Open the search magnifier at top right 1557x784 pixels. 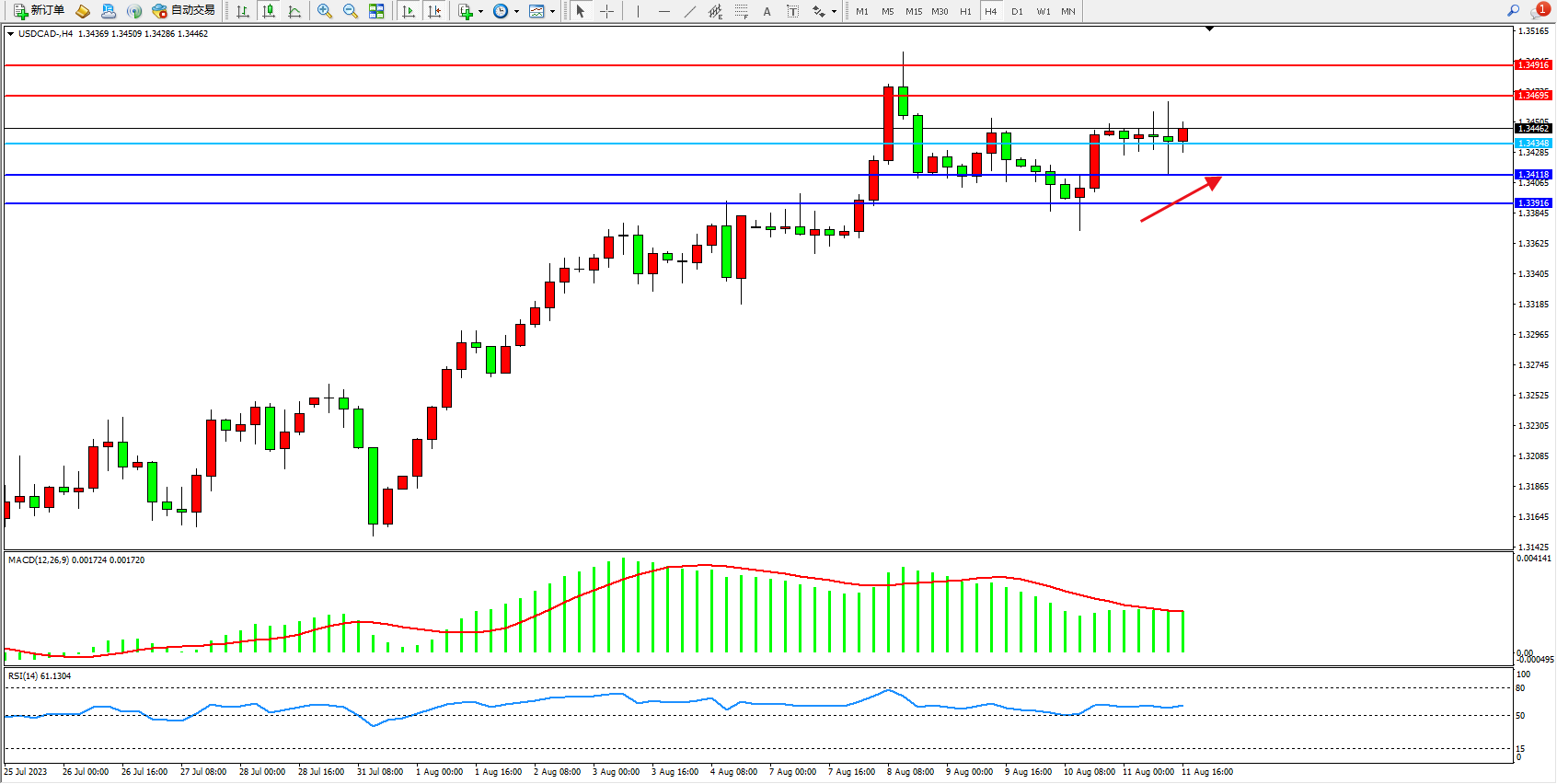[x=1514, y=11]
